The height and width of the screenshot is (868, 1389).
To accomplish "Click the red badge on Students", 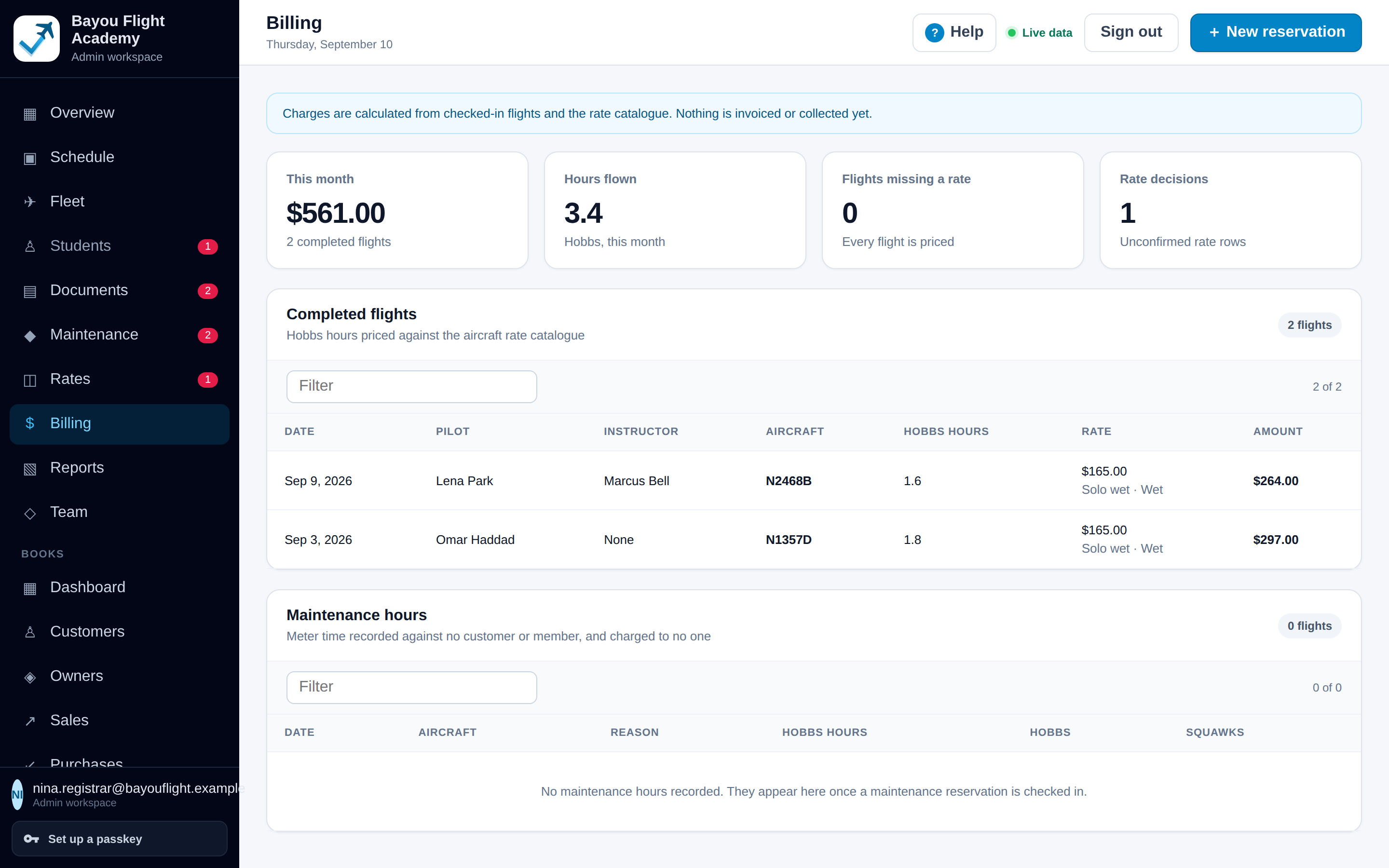I will coord(208,246).
